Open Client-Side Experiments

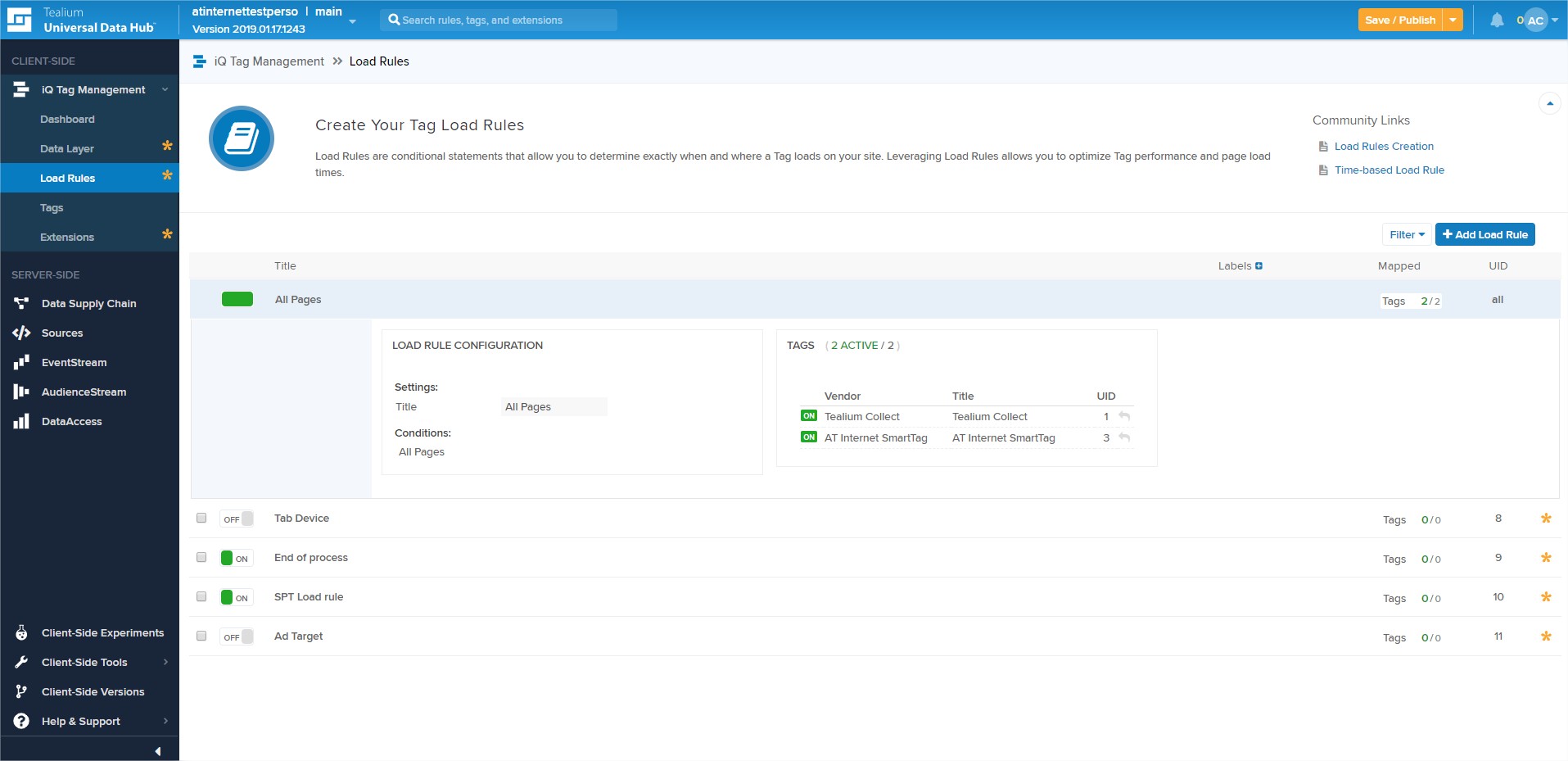pos(102,633)
